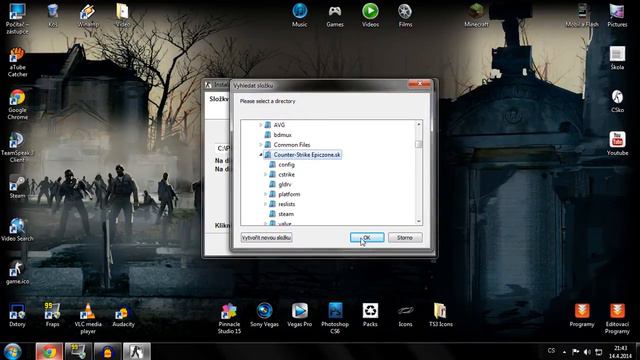640x360 pixels.
Task: Launch aTube Catcher from desktop
Action: (x=17, y=62)
